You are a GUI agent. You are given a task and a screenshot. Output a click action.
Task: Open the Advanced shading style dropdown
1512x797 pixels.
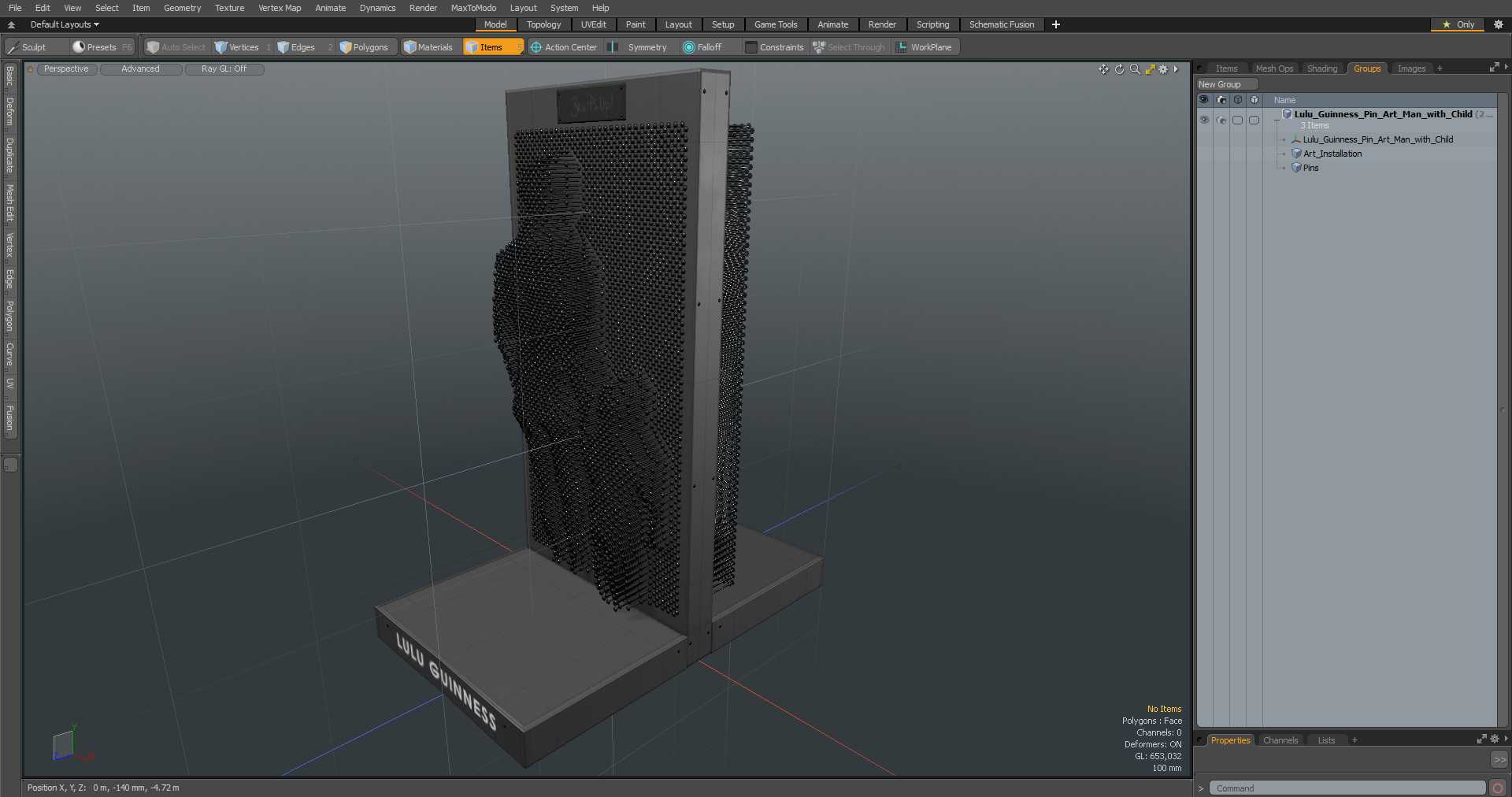[140, 69]
